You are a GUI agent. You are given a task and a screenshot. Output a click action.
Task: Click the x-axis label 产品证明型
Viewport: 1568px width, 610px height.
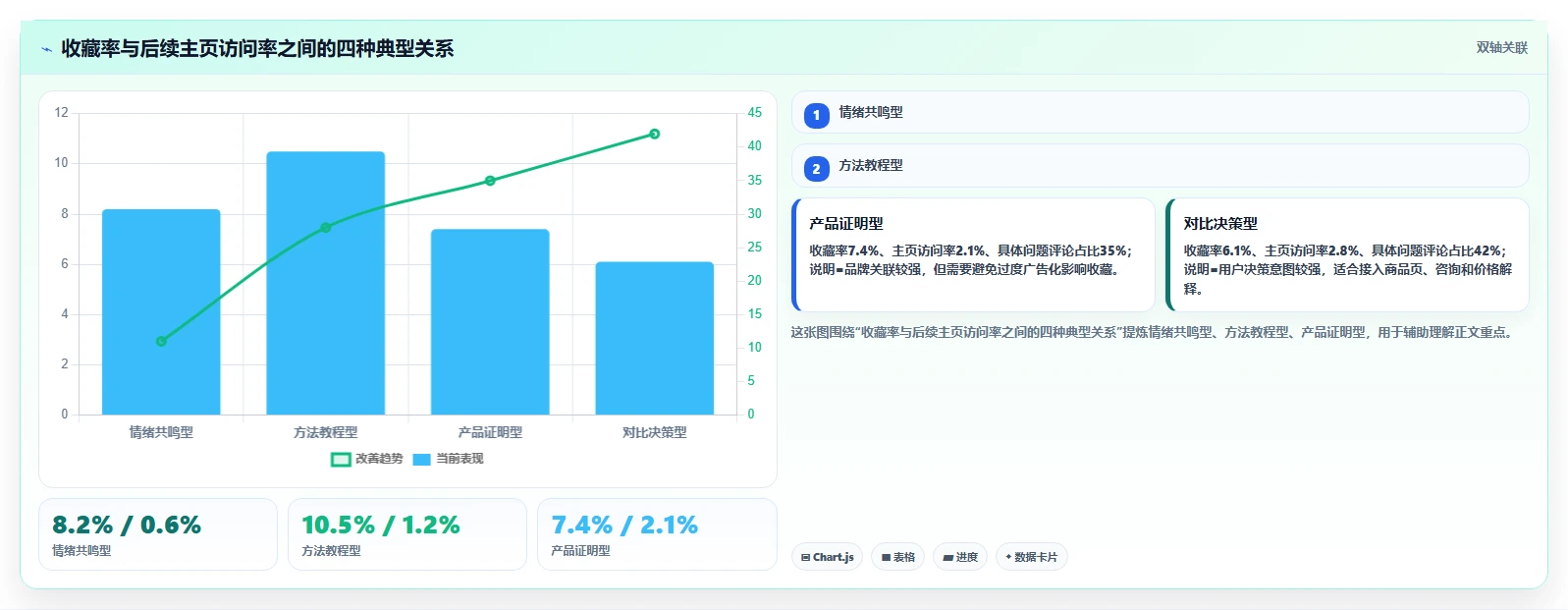[x=490, y=432]
